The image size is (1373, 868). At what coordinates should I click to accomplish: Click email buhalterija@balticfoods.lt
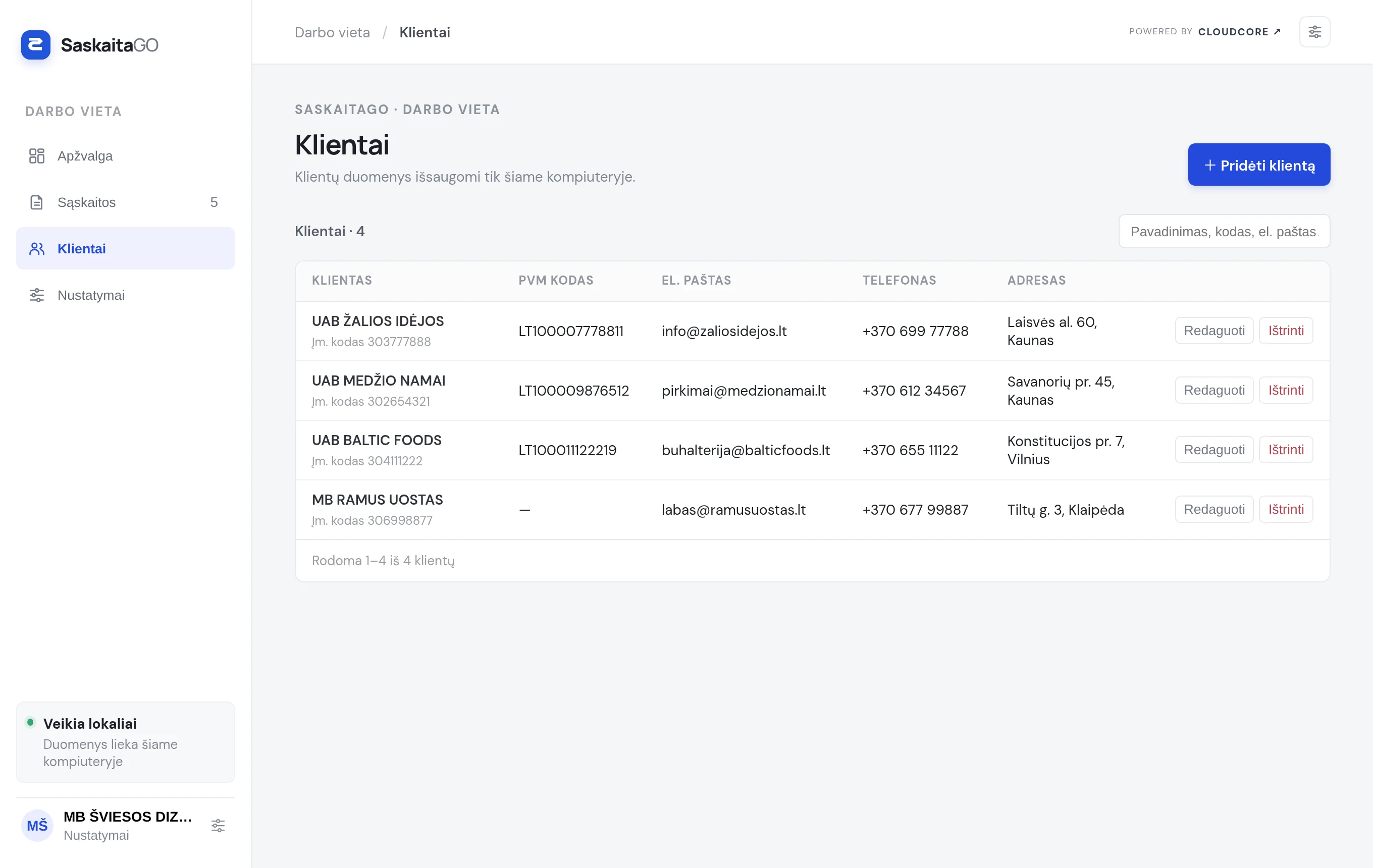click(x=745, y=450)
